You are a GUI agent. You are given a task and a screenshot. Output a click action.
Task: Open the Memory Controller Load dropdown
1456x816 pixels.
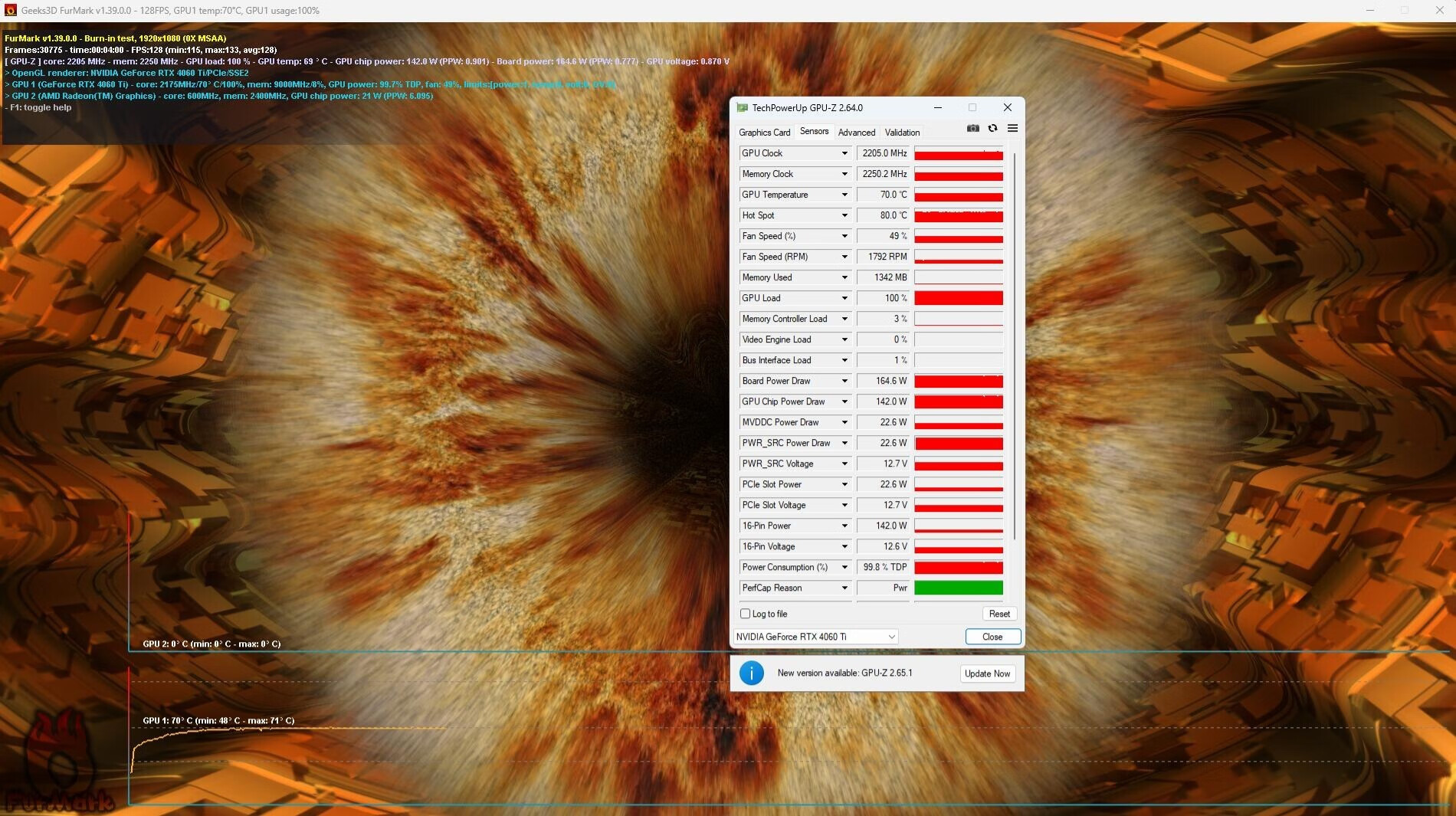tap(844, 319)
